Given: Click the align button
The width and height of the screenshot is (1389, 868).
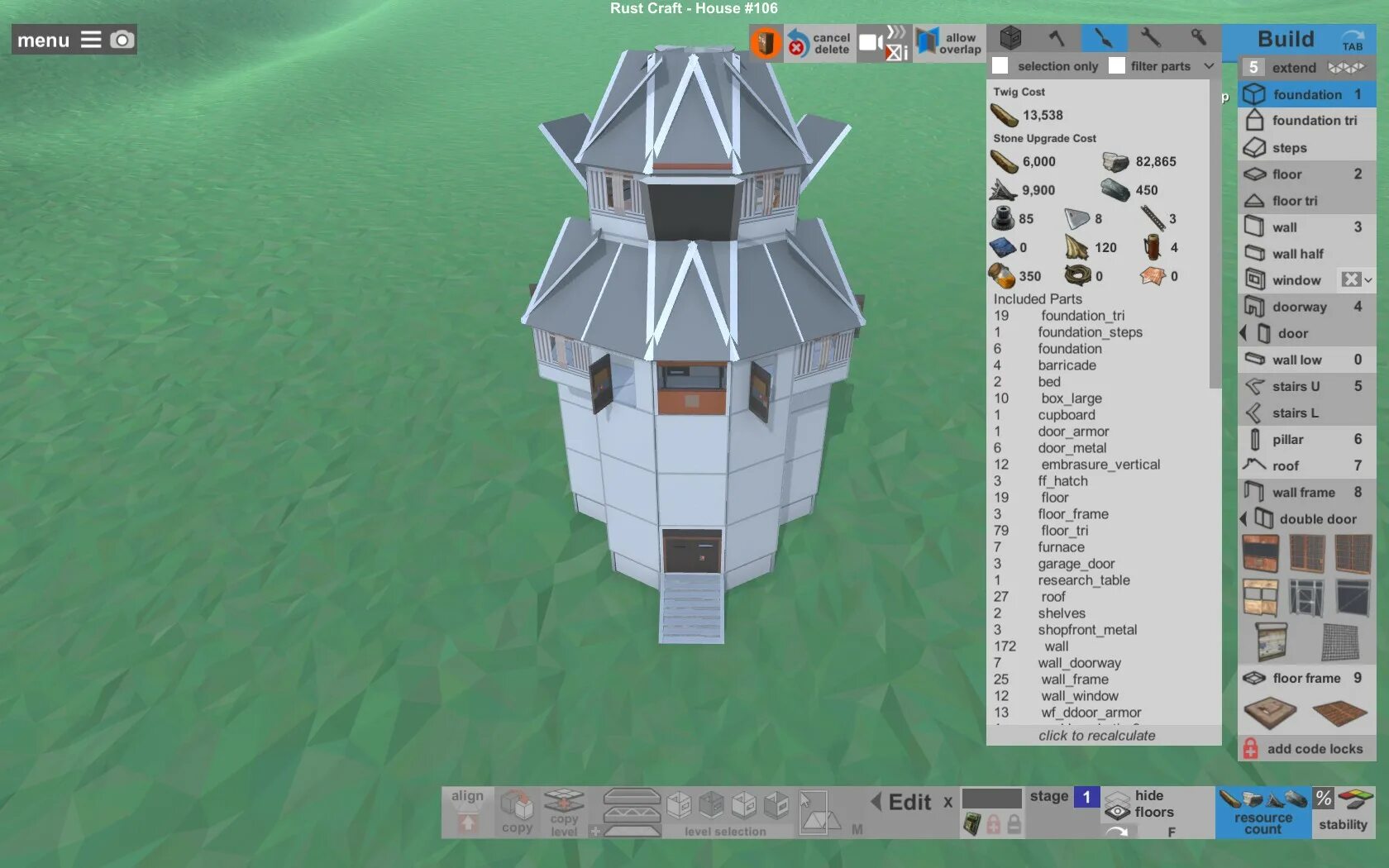Looking at the screenshot, I should pos(467,811).
